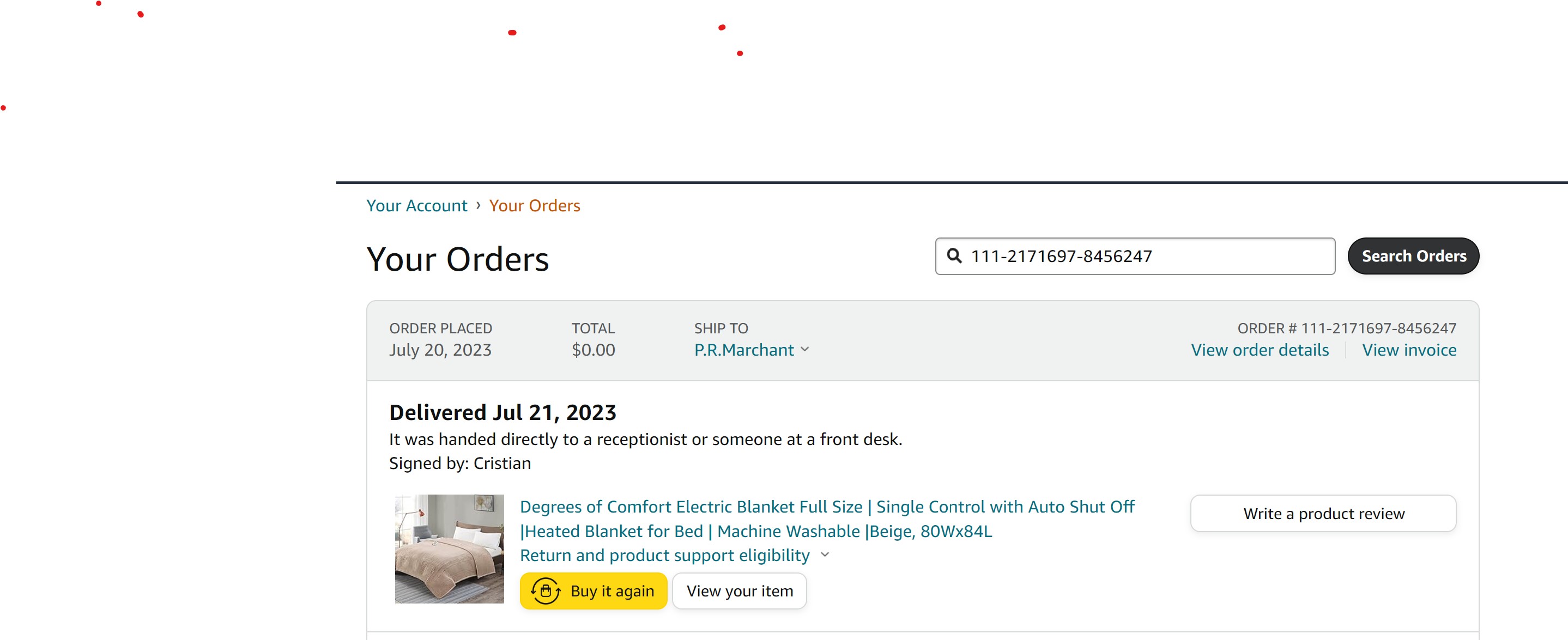Focus the order number search field
The height and width of the screenshot is (640, 1568).
(1135, 256)
